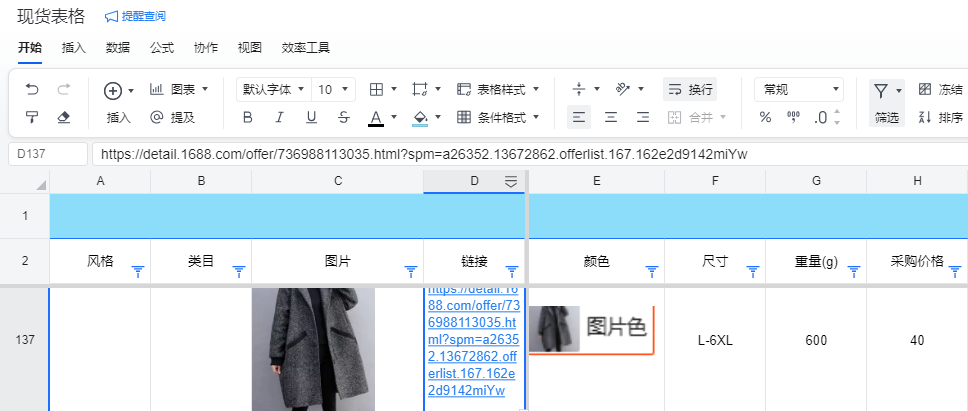The image size is (968, 411).
Task: Click the undo arrow icon
Action: (32, 89)
